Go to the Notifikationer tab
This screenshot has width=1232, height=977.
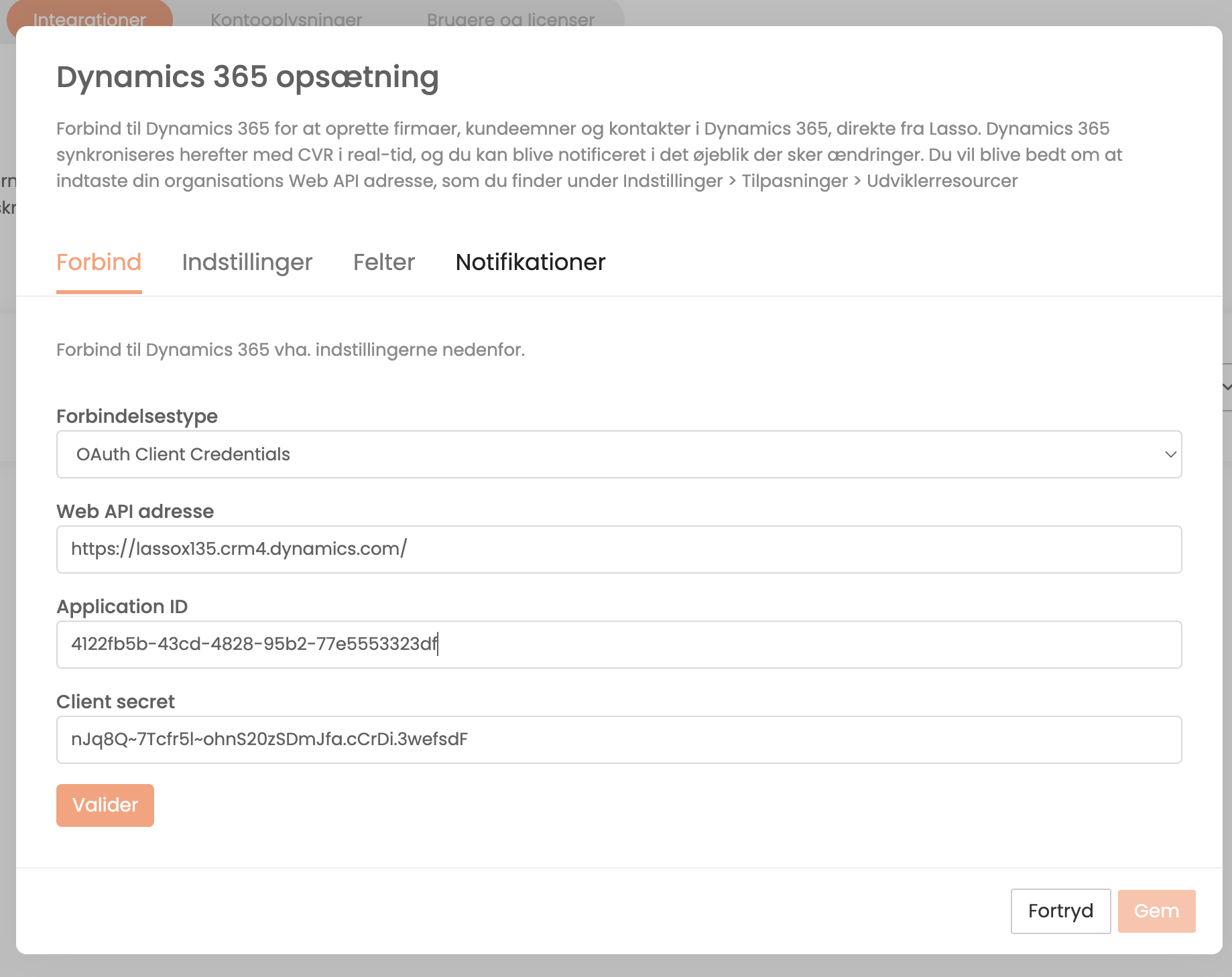pyautogui.click(x=530, y=262)
